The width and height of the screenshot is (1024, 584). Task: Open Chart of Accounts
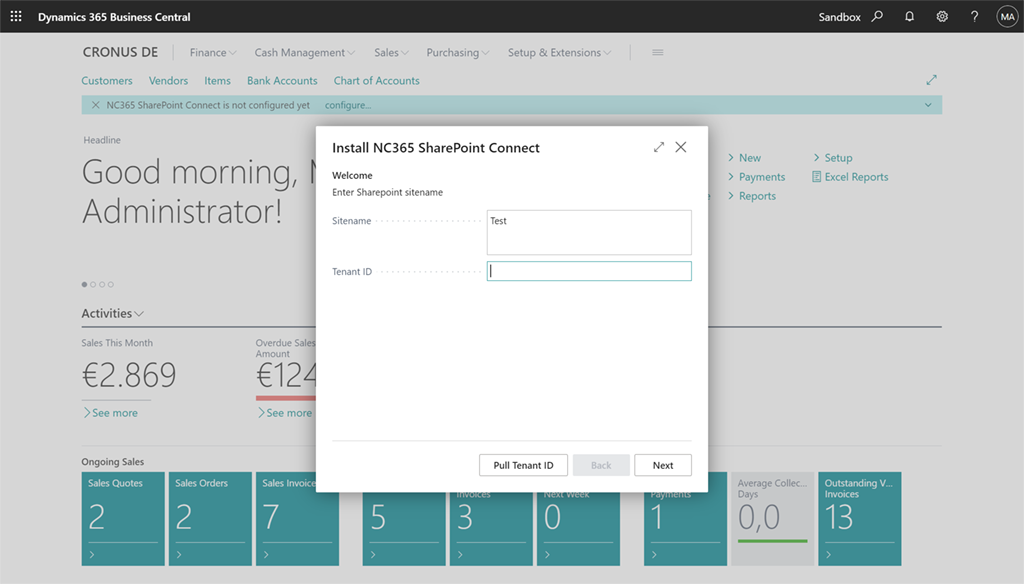pos(377,80)
